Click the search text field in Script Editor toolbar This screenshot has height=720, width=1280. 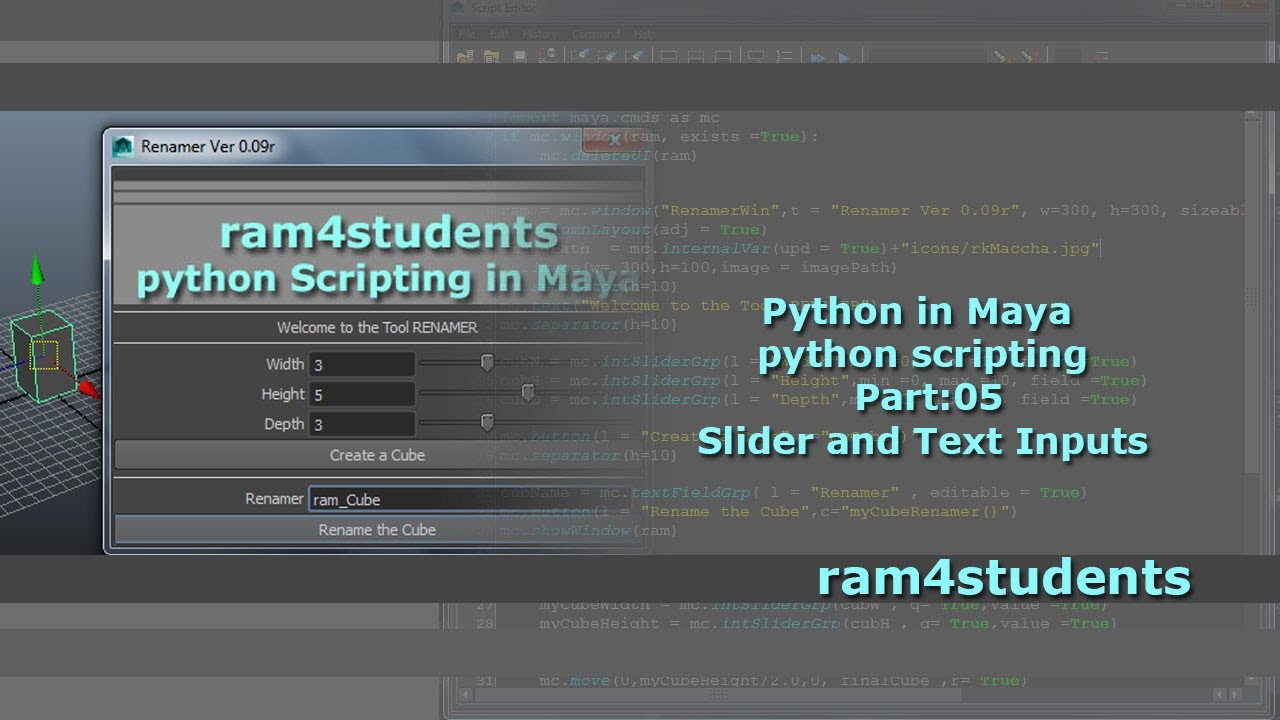926,57
